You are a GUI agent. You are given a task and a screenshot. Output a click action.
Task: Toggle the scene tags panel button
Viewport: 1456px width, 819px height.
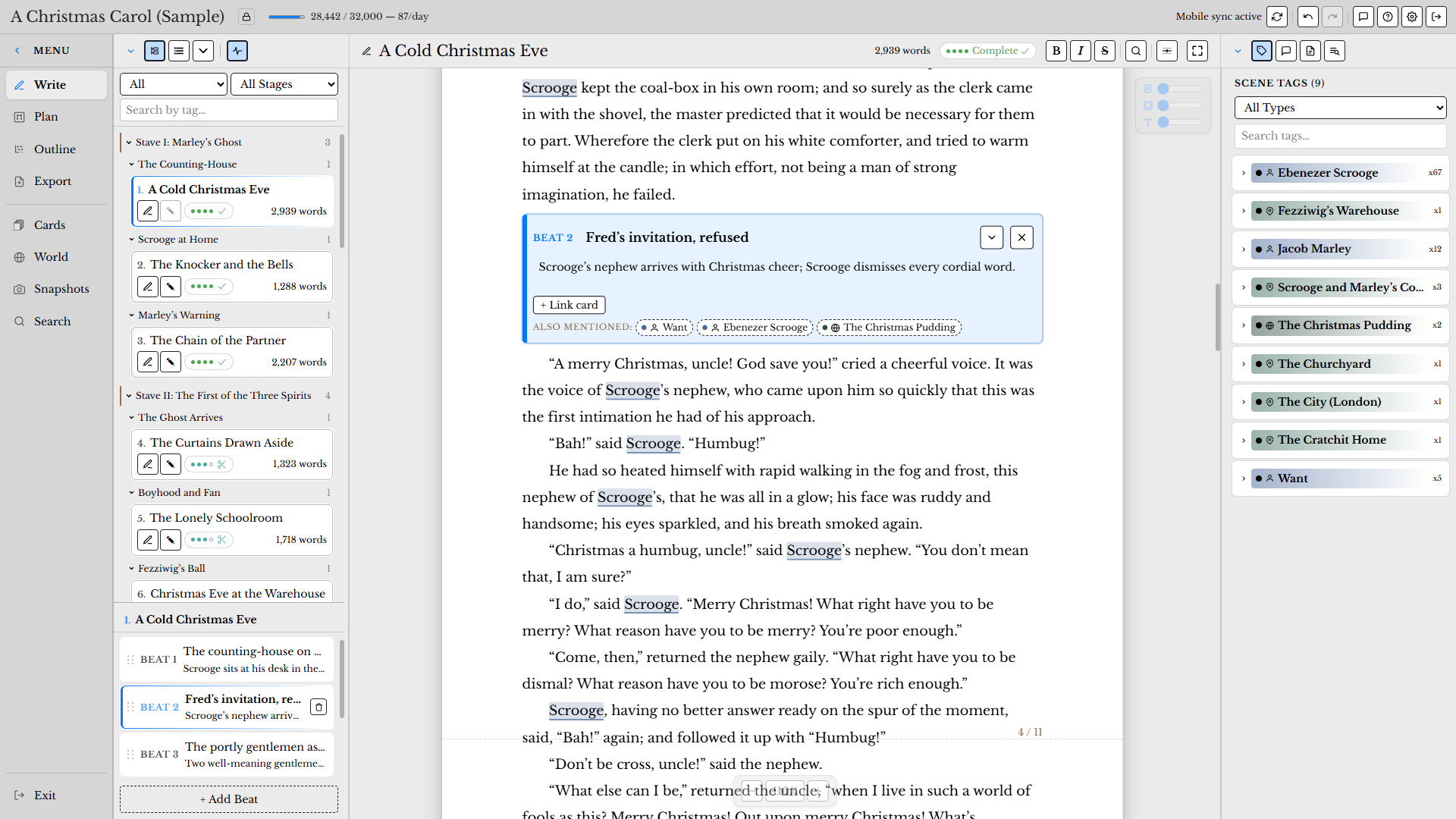pyautogui.click(x=1262, y=51)
